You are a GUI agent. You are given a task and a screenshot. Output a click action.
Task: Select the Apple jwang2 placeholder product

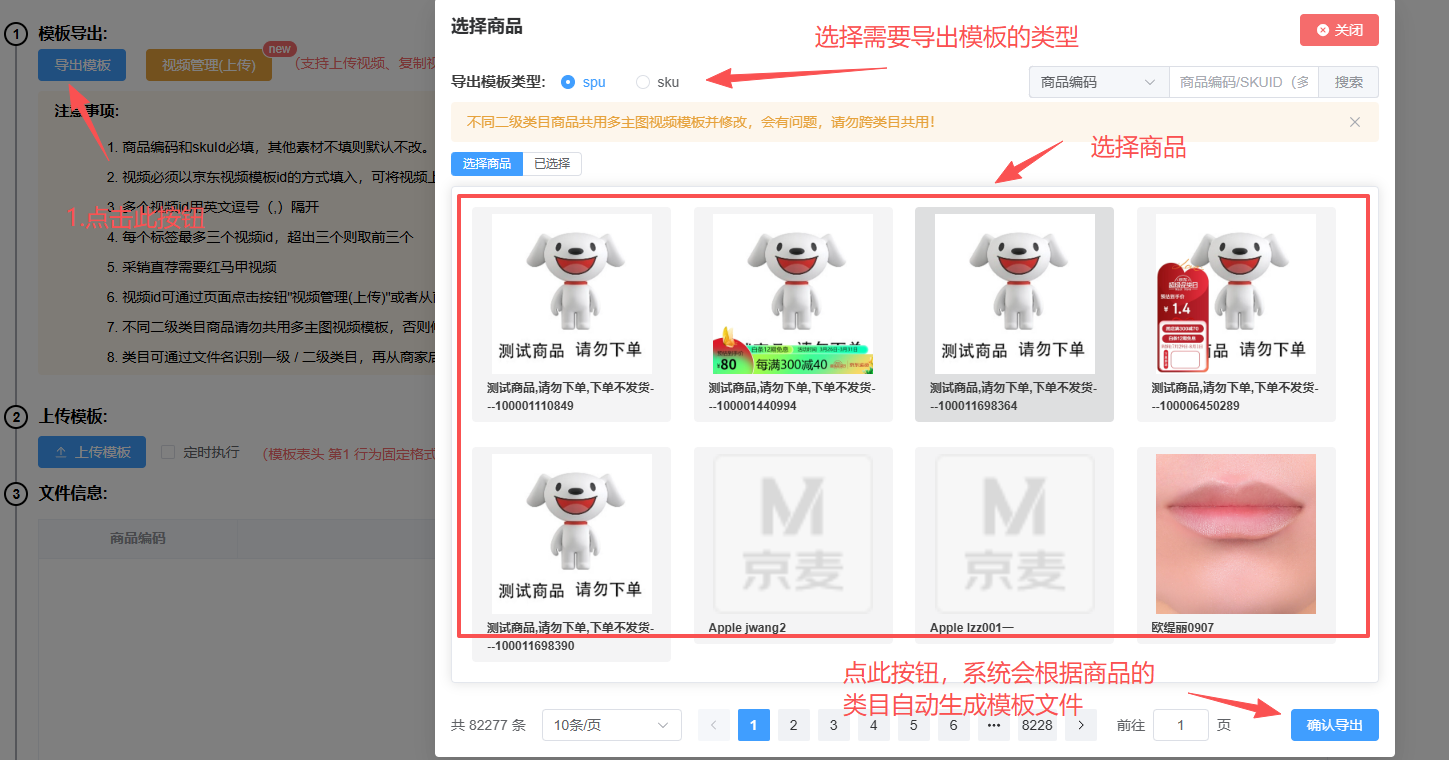[x=792, y=534]
